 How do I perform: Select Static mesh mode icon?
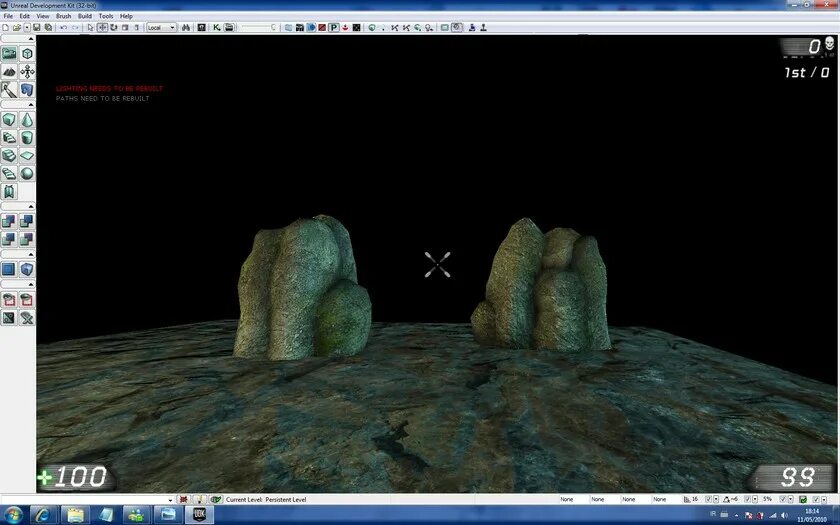27,89
